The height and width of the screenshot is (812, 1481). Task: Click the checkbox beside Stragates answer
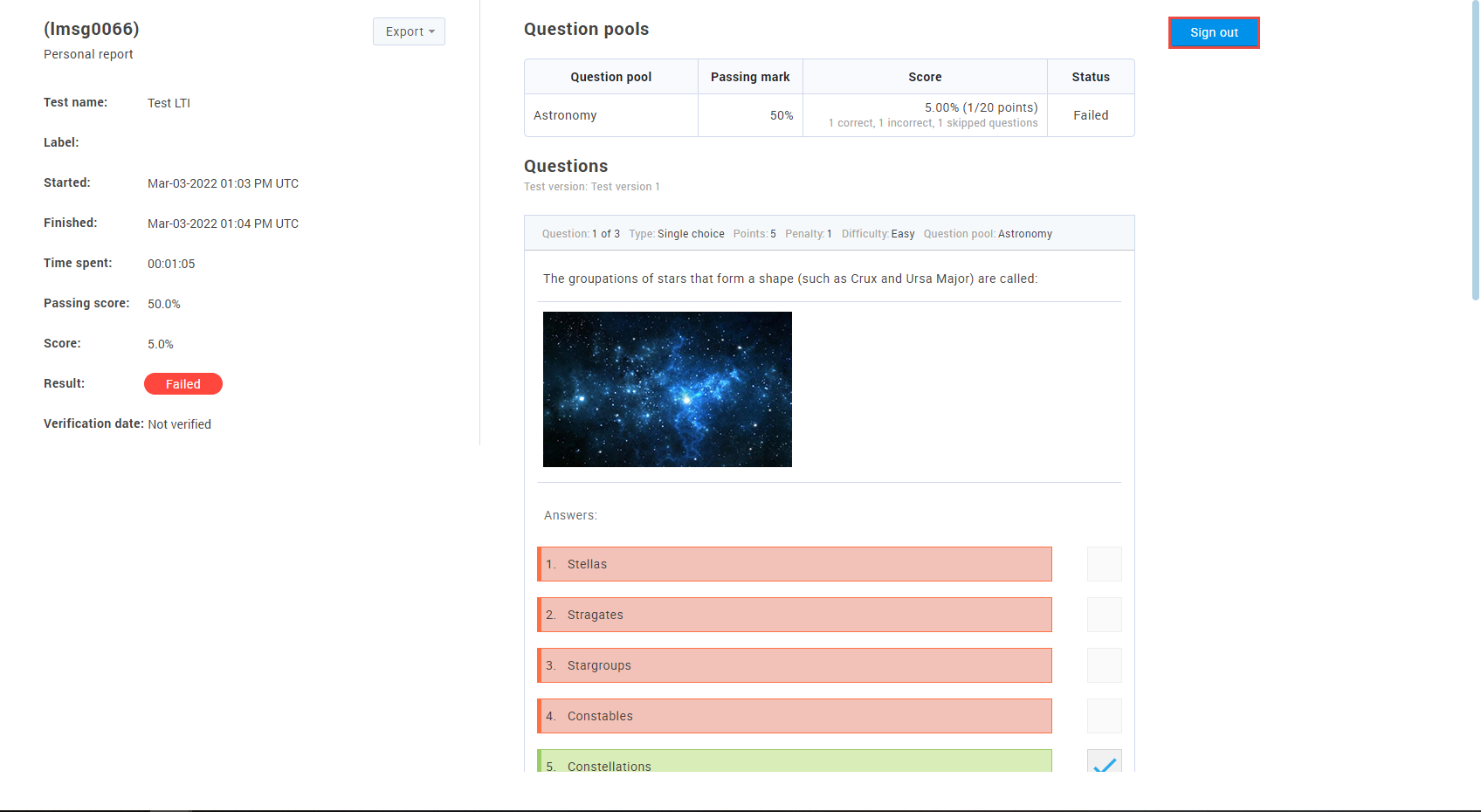click(x=1104, y=615)
